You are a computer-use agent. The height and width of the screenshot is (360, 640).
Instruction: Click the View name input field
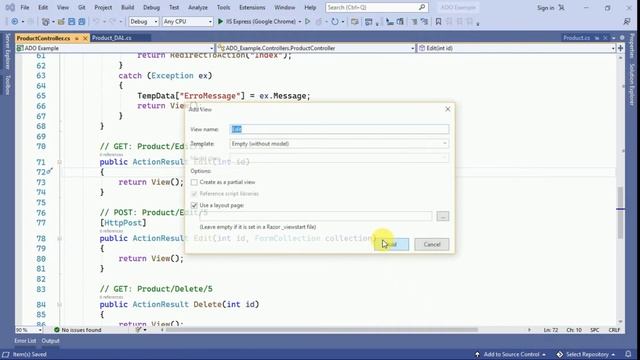click(x=339, y=129)
